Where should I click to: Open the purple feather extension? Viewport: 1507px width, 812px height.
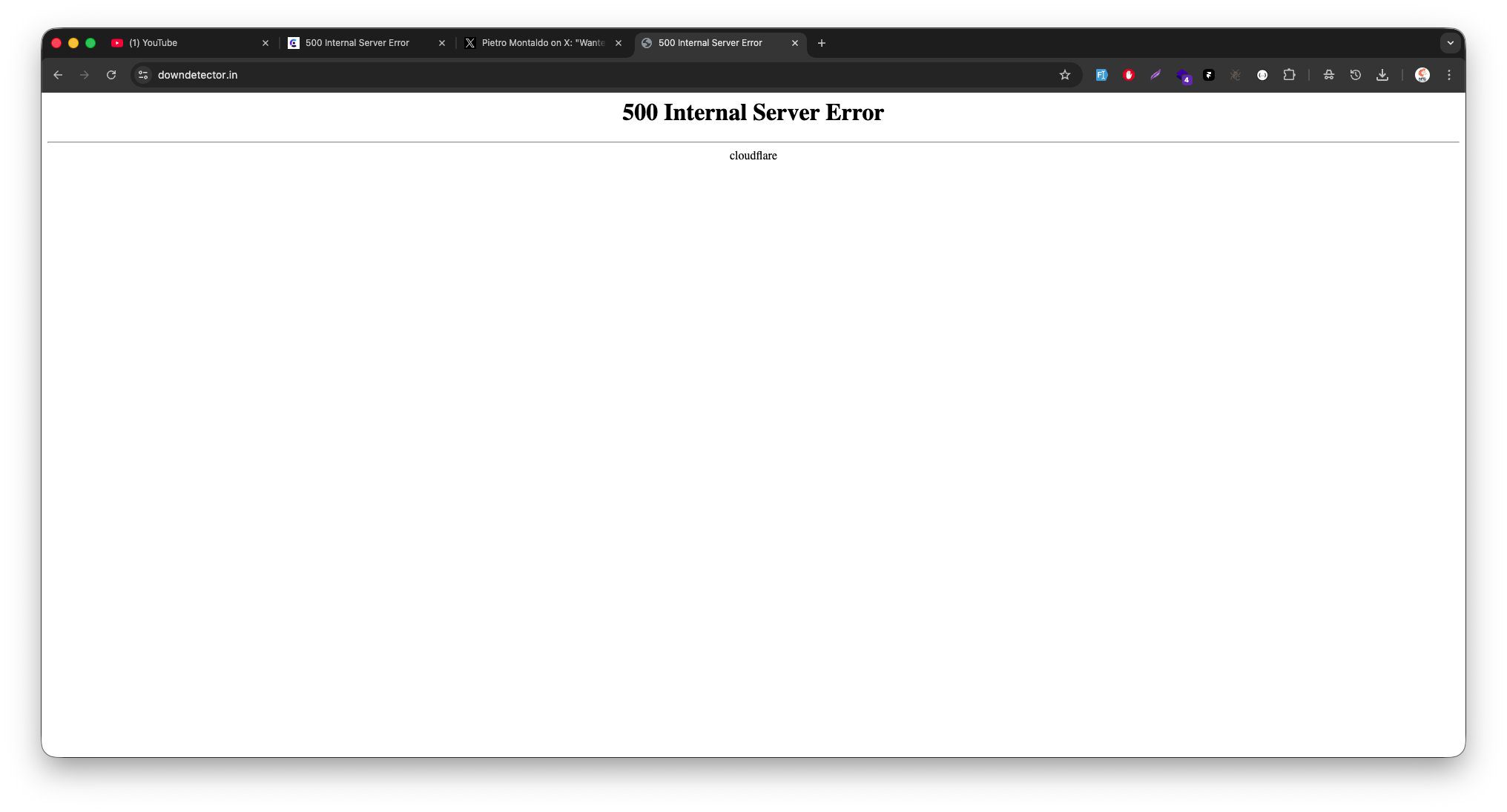(x=1155, y=75)
